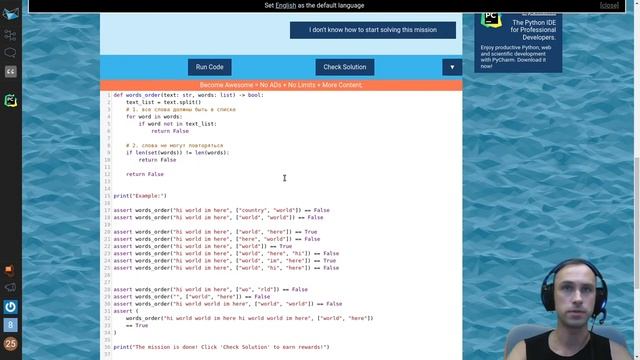This screenshot has width=640, height=360.
Task: Click the '== True' text on line 33
Action: [137, 325]
